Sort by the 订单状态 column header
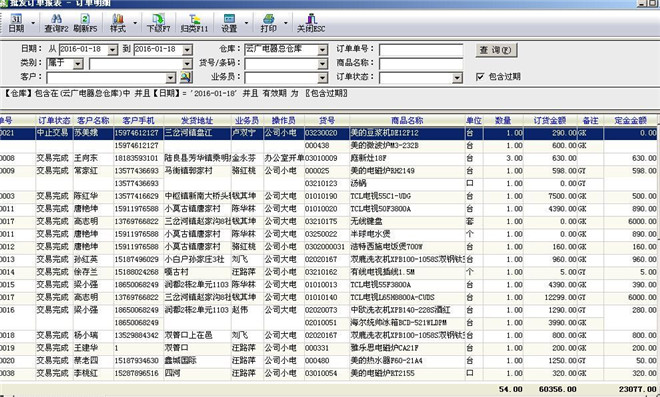The height and width of the screenshot is (397, 660). point(54,120)
